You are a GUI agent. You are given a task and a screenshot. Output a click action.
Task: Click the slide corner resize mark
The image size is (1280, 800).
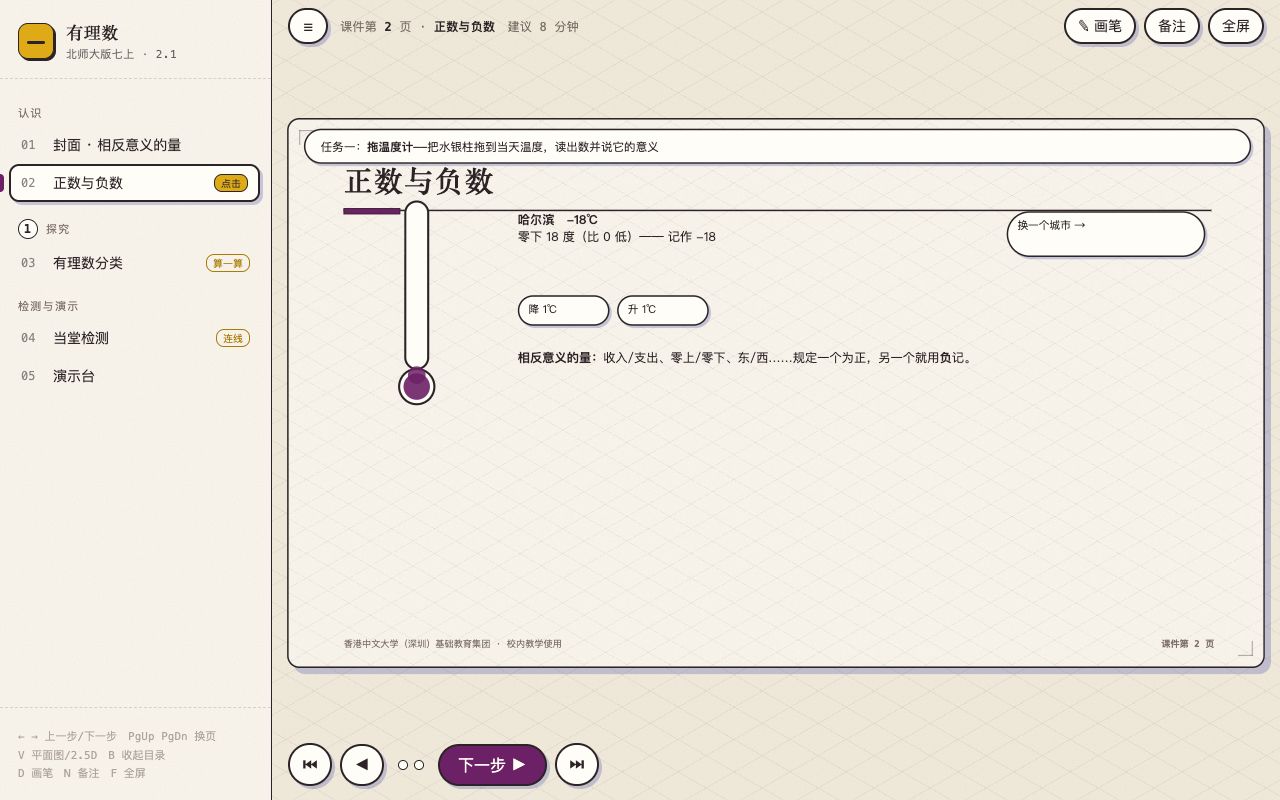(x=1246, y=649)
